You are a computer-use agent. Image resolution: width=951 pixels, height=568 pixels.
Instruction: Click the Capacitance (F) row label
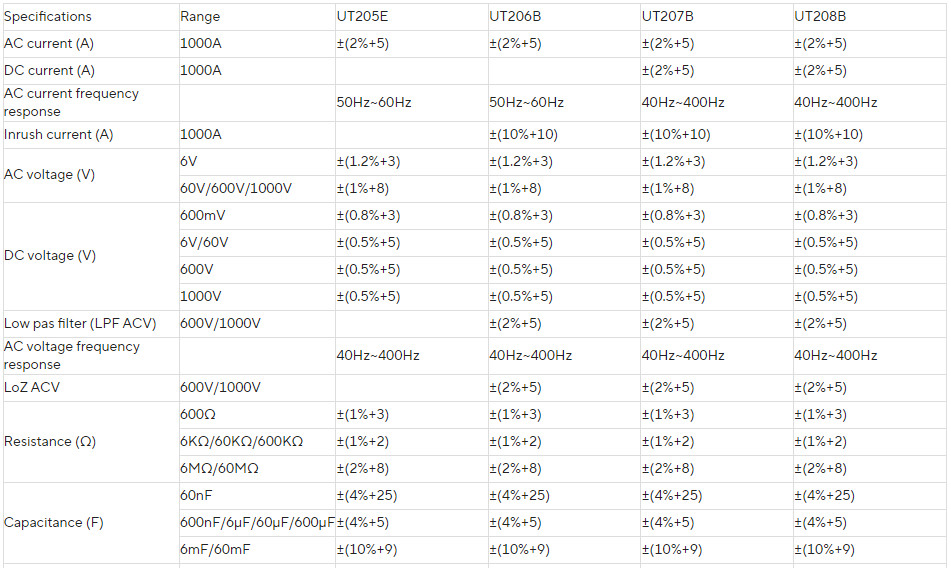pyautogui.click(x=53, y=523)
